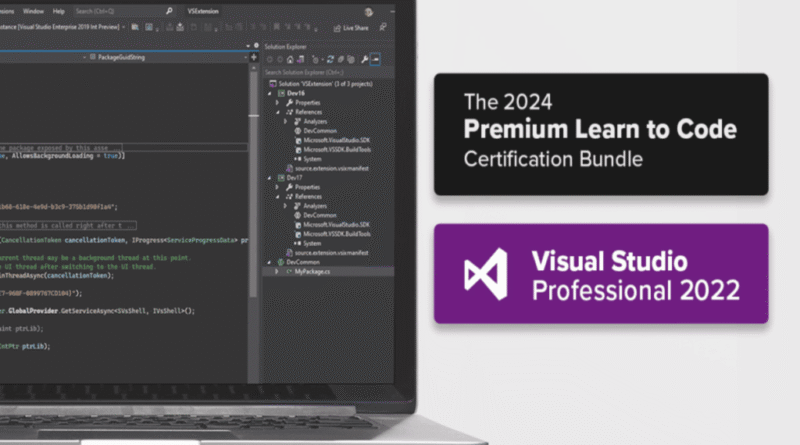Click the GetServiceAsync code line
The image size is (800, 445).
click(97, 311)
